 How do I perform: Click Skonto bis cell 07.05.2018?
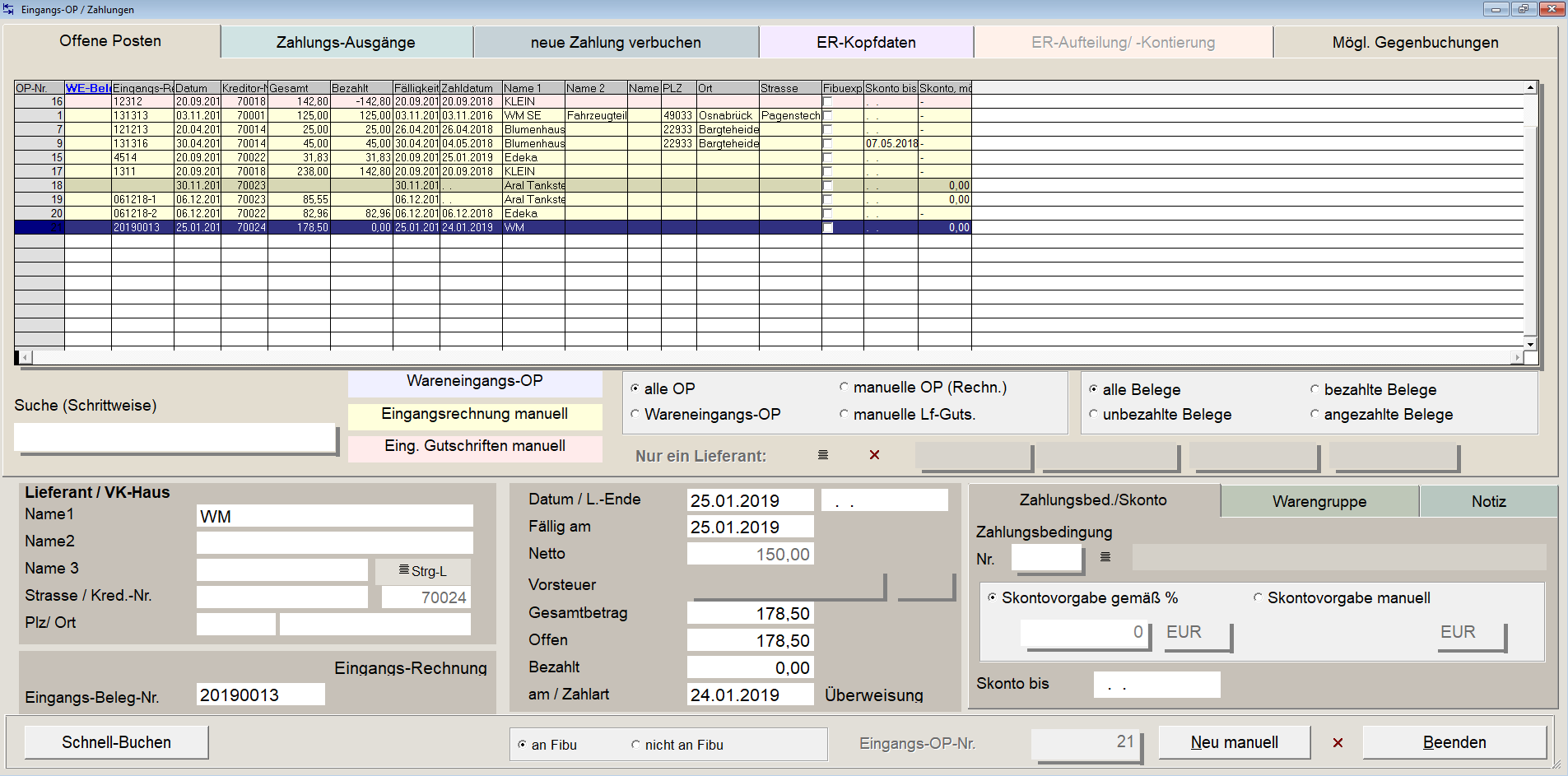[x=891, y=143]
